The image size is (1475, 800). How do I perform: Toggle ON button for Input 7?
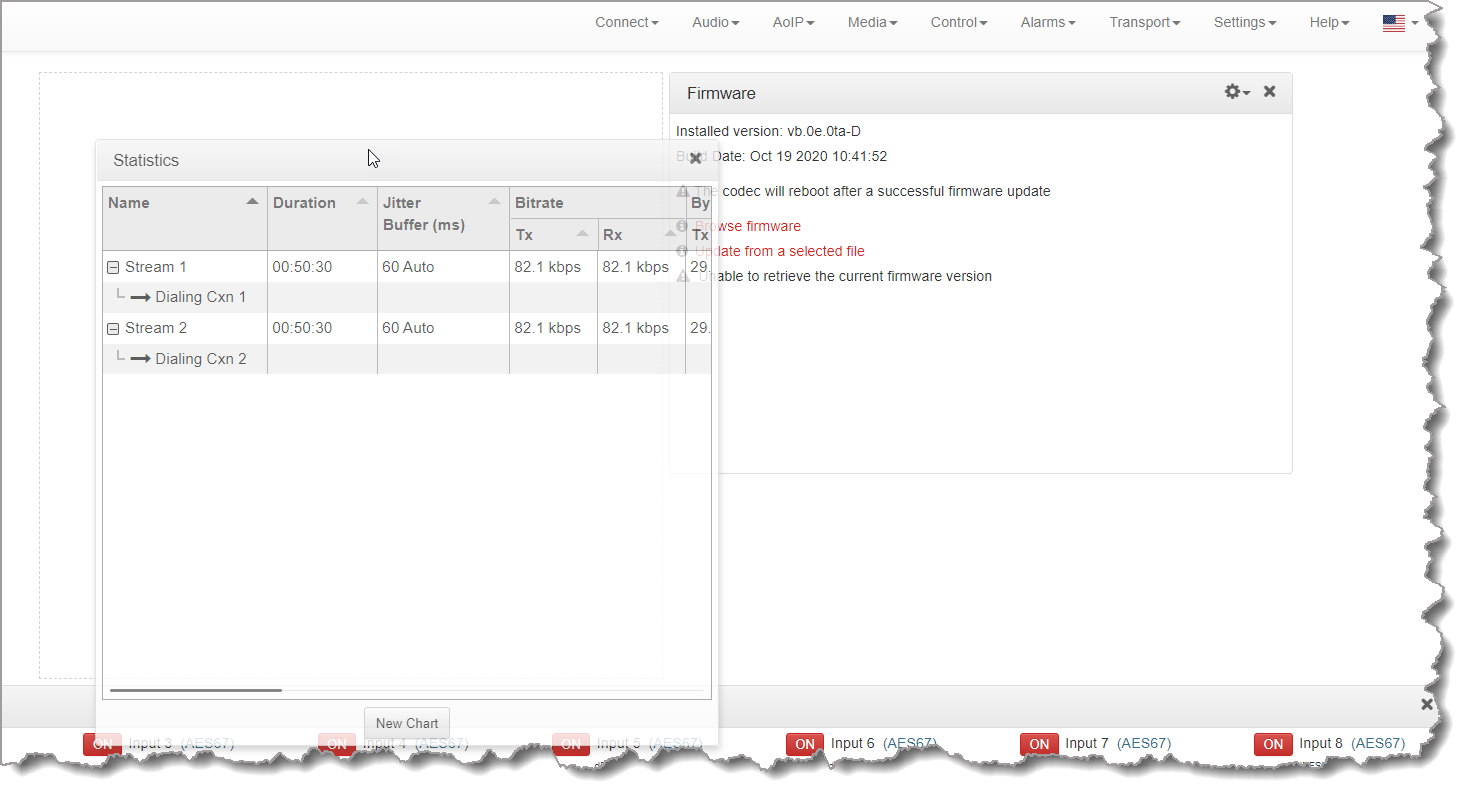(1039, 744)
